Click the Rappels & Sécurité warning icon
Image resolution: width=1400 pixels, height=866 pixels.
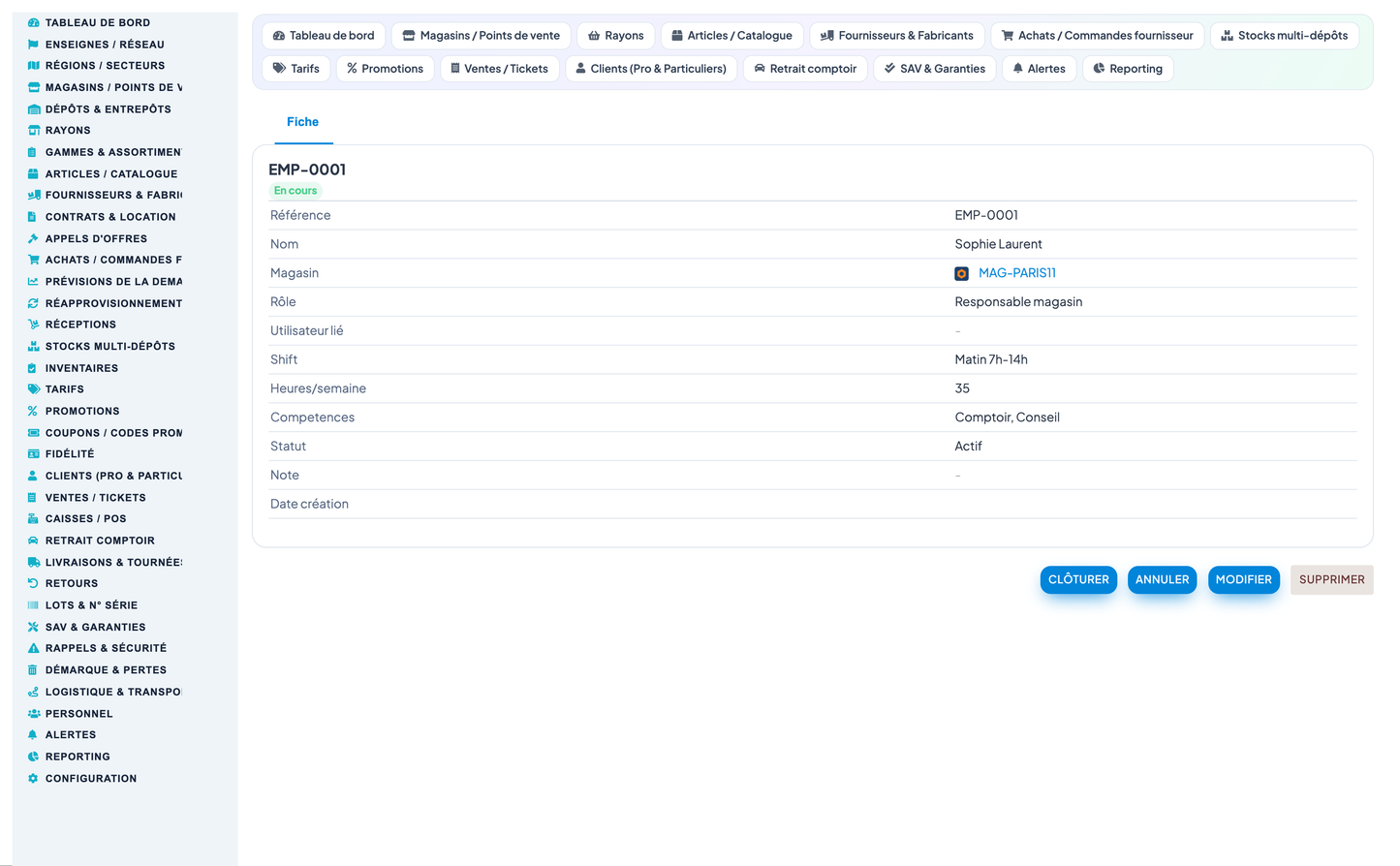point(33,648)
